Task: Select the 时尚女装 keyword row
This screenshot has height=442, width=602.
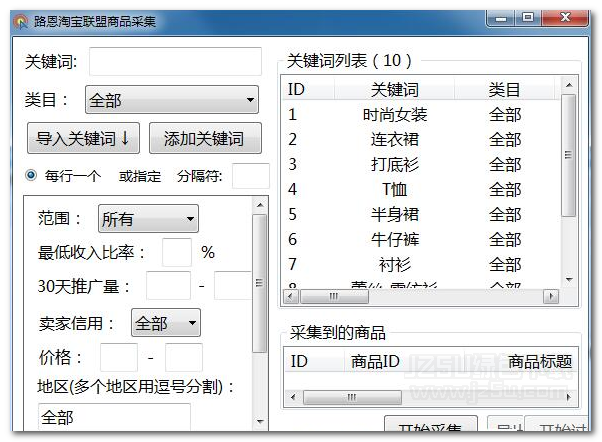Action: point(422,114)
